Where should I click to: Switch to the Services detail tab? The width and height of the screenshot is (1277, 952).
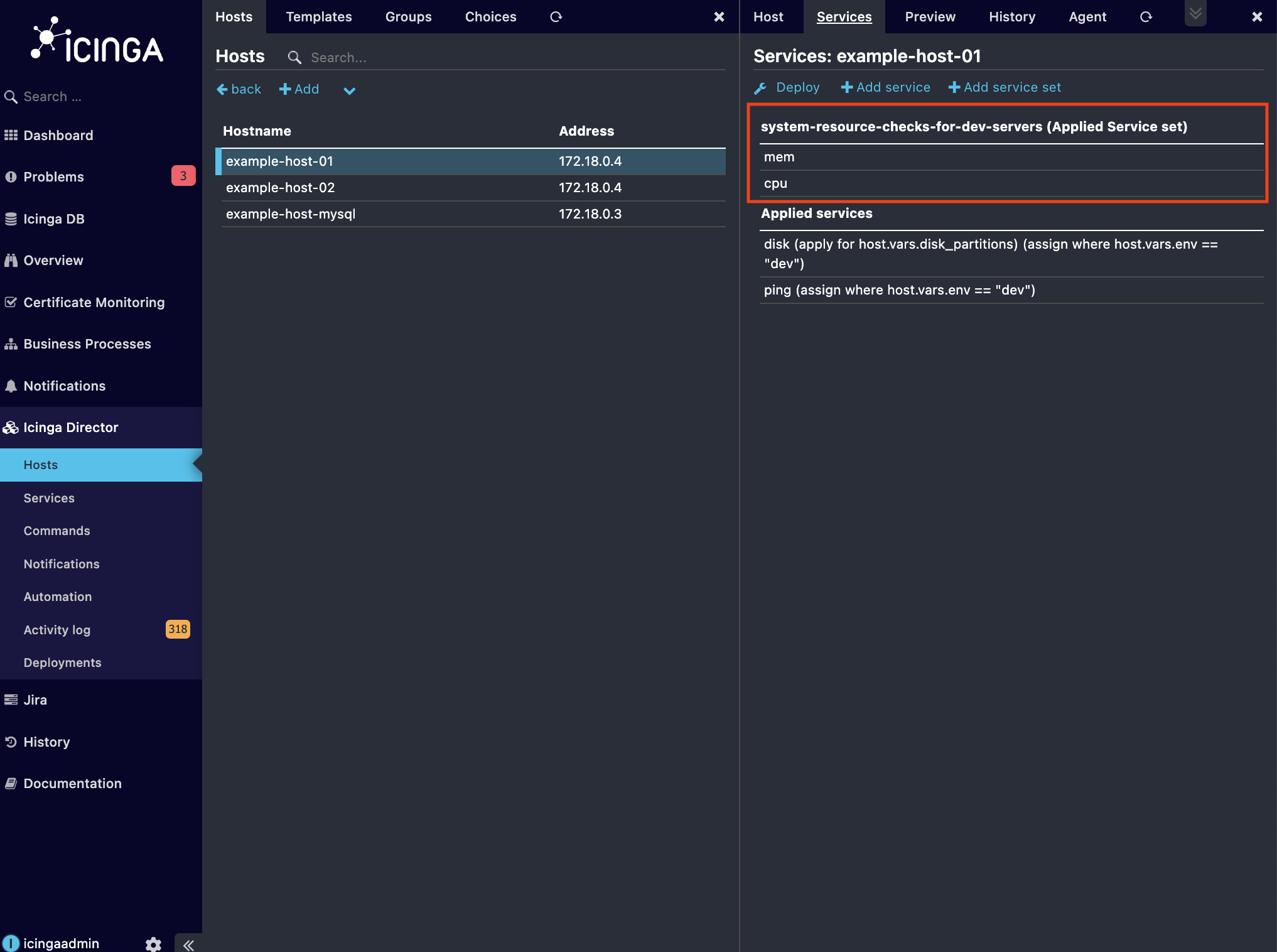844,17
